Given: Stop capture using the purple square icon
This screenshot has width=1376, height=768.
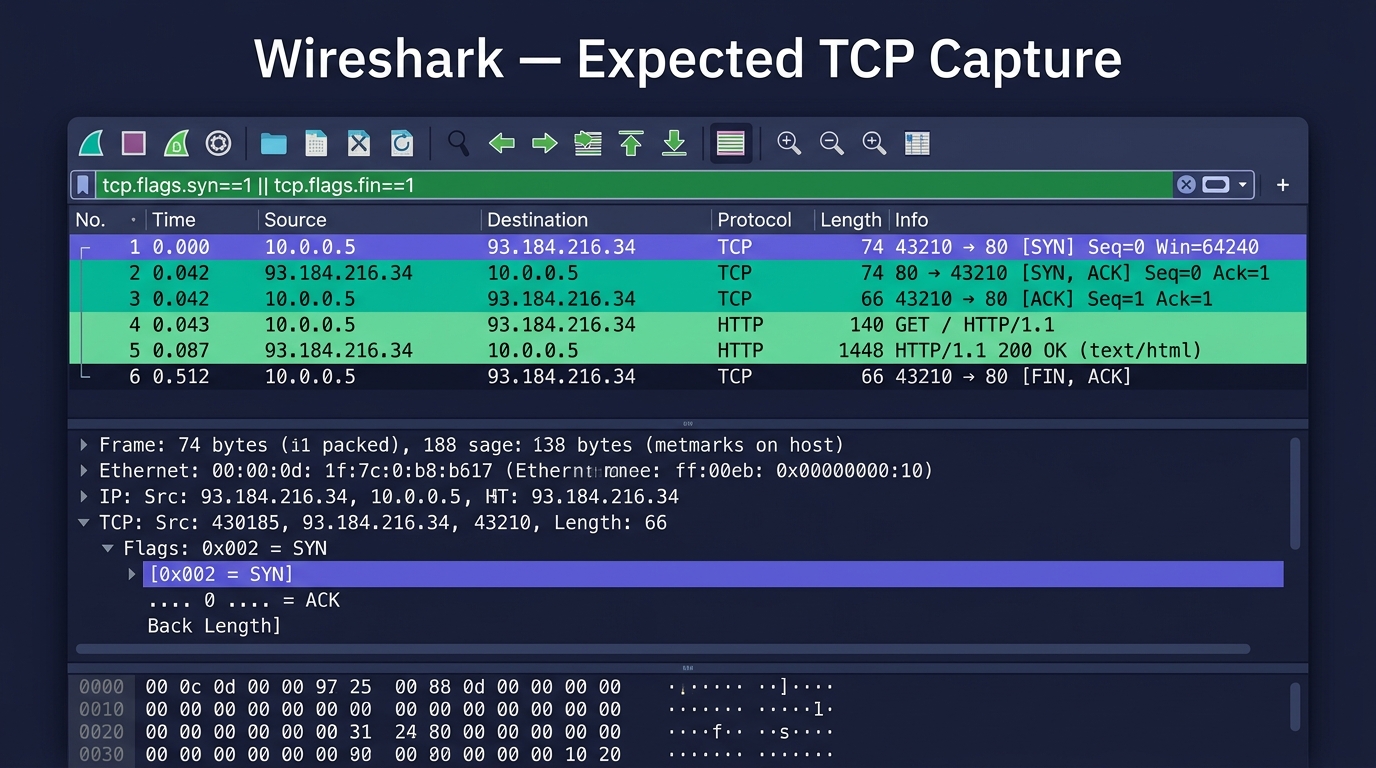Looking at the screenshot, I should coord(133,143).
